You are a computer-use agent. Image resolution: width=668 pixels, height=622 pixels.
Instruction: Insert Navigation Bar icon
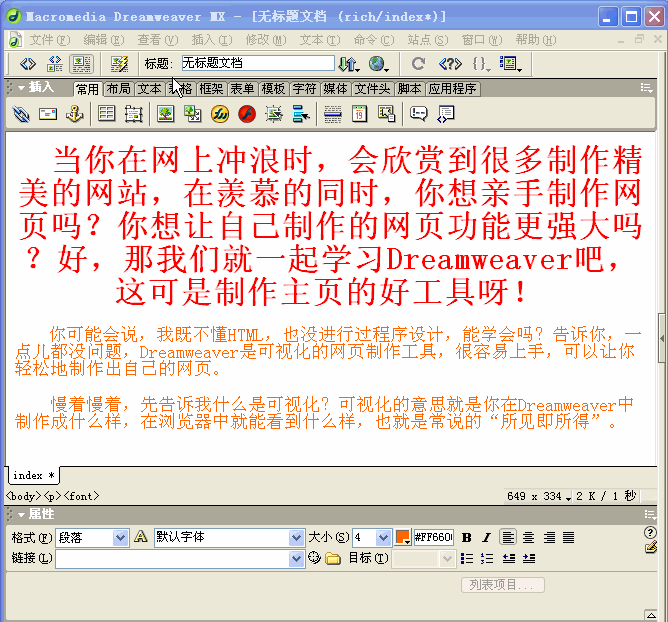[301, 114]
